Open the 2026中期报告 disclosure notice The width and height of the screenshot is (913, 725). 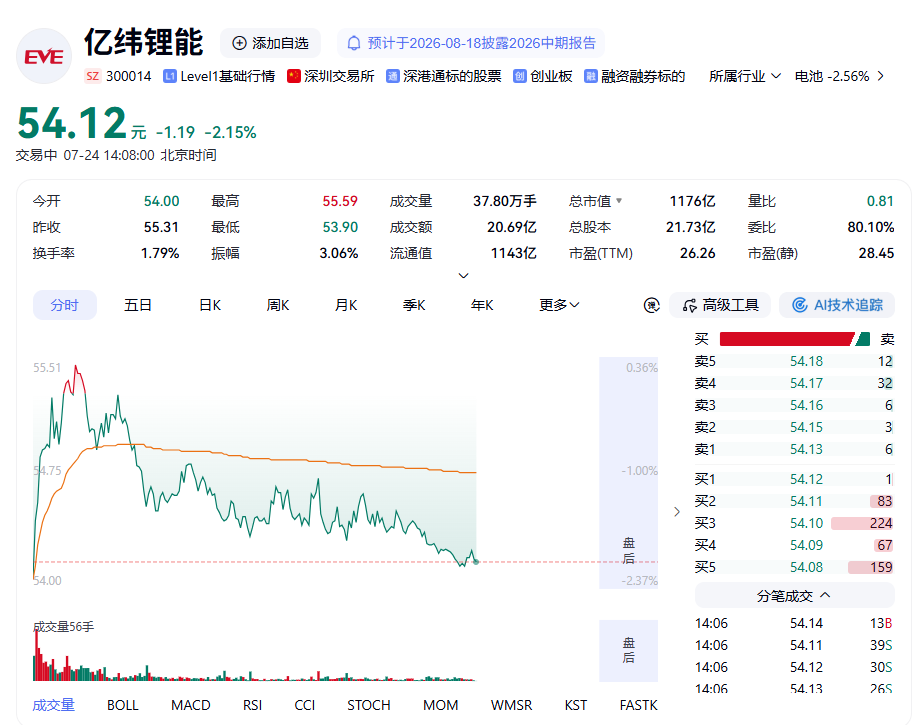(x=470, y=43)
